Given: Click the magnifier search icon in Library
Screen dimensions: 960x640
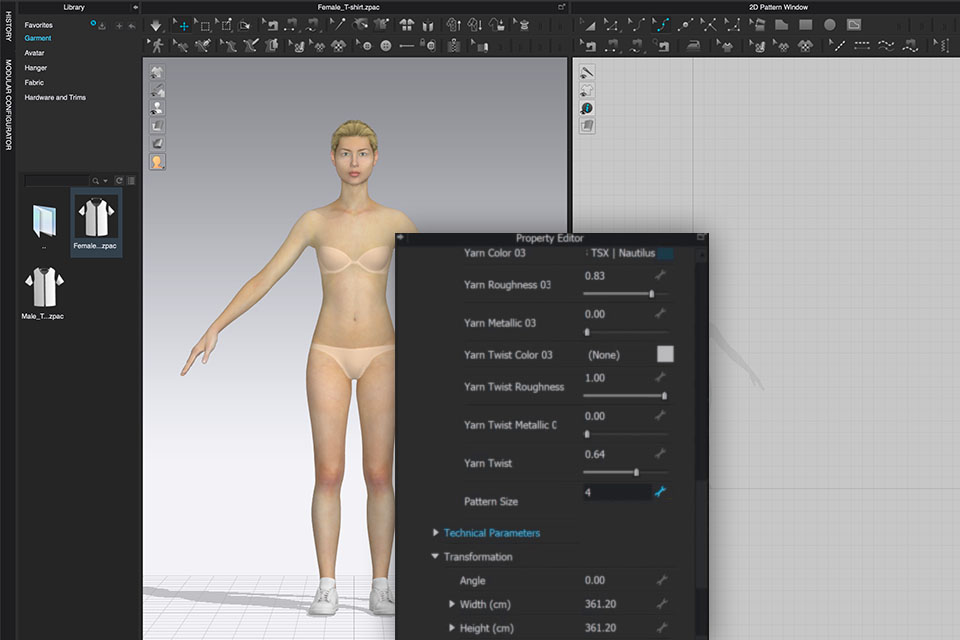Looking at the screenshot, I should pos(95,181).
